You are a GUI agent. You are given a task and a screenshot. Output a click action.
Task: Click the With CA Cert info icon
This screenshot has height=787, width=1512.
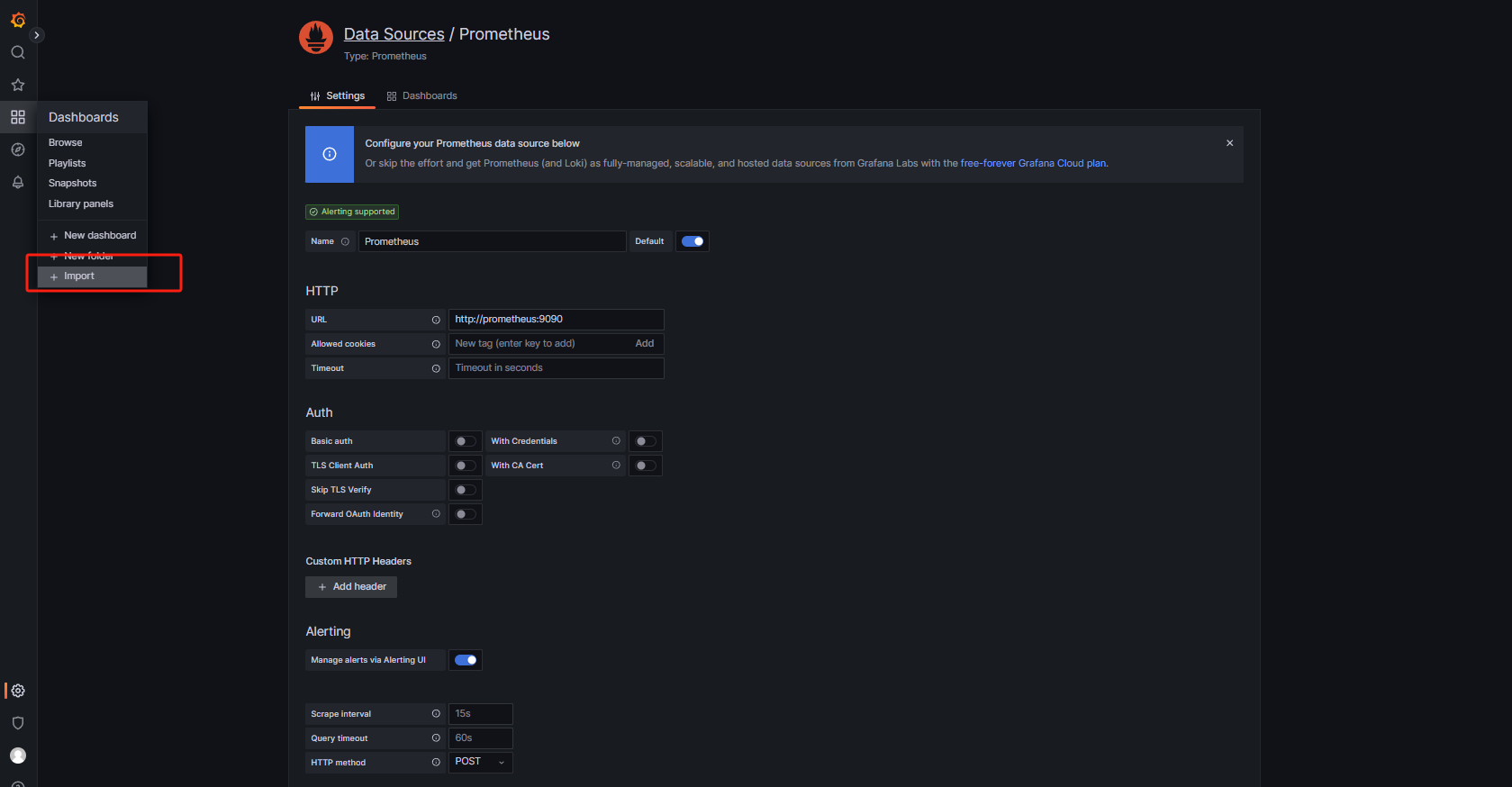pyautogui.click(x=616, y=466)
